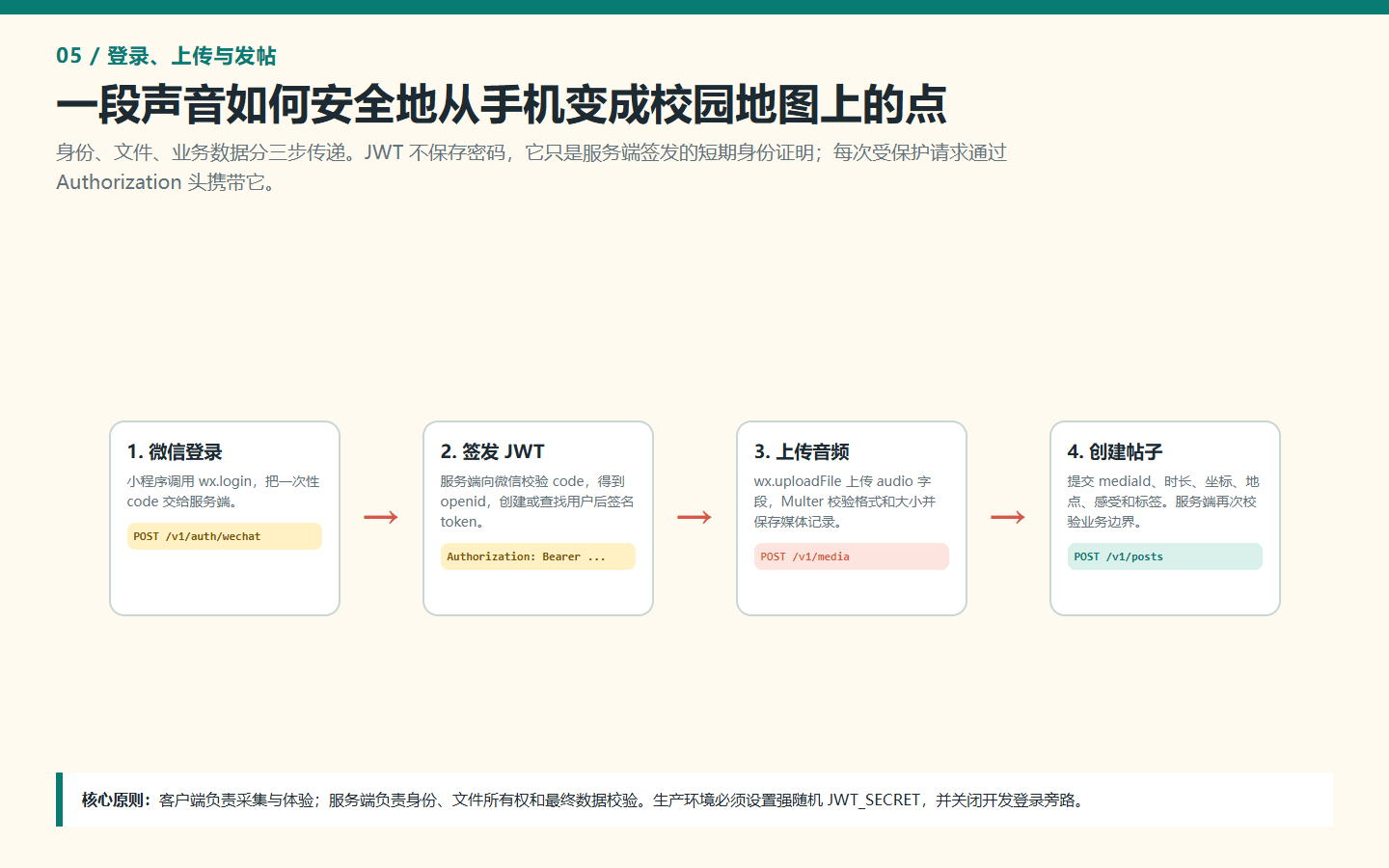Select the "2. 签发 JWT" card heading
The height and width of the screenshot is (868, 1389).
point(492,451)
